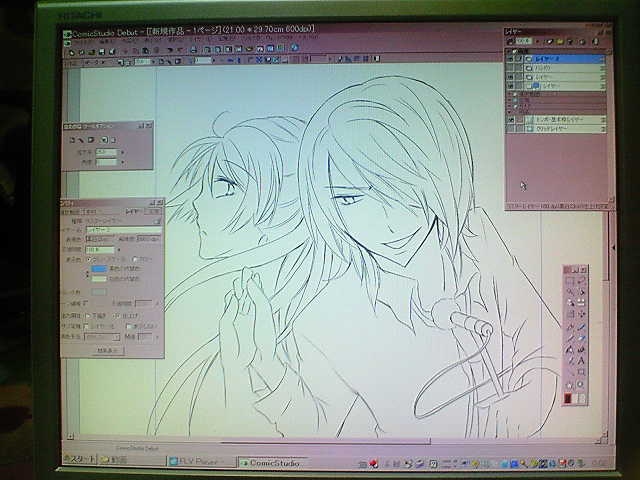Click the light green color swatch in properties
The height and width of the screenshot is (480, 640).
point(100,279)
